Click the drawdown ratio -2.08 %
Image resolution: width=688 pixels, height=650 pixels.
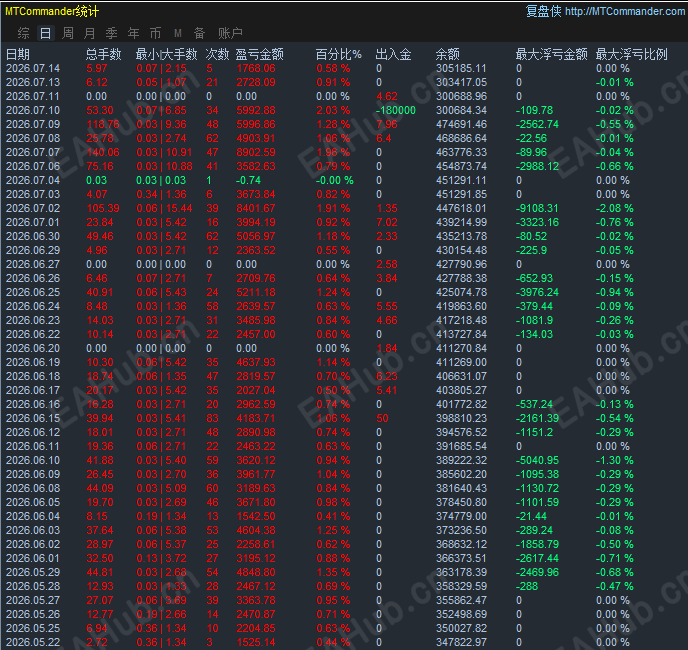coord(614,208)
